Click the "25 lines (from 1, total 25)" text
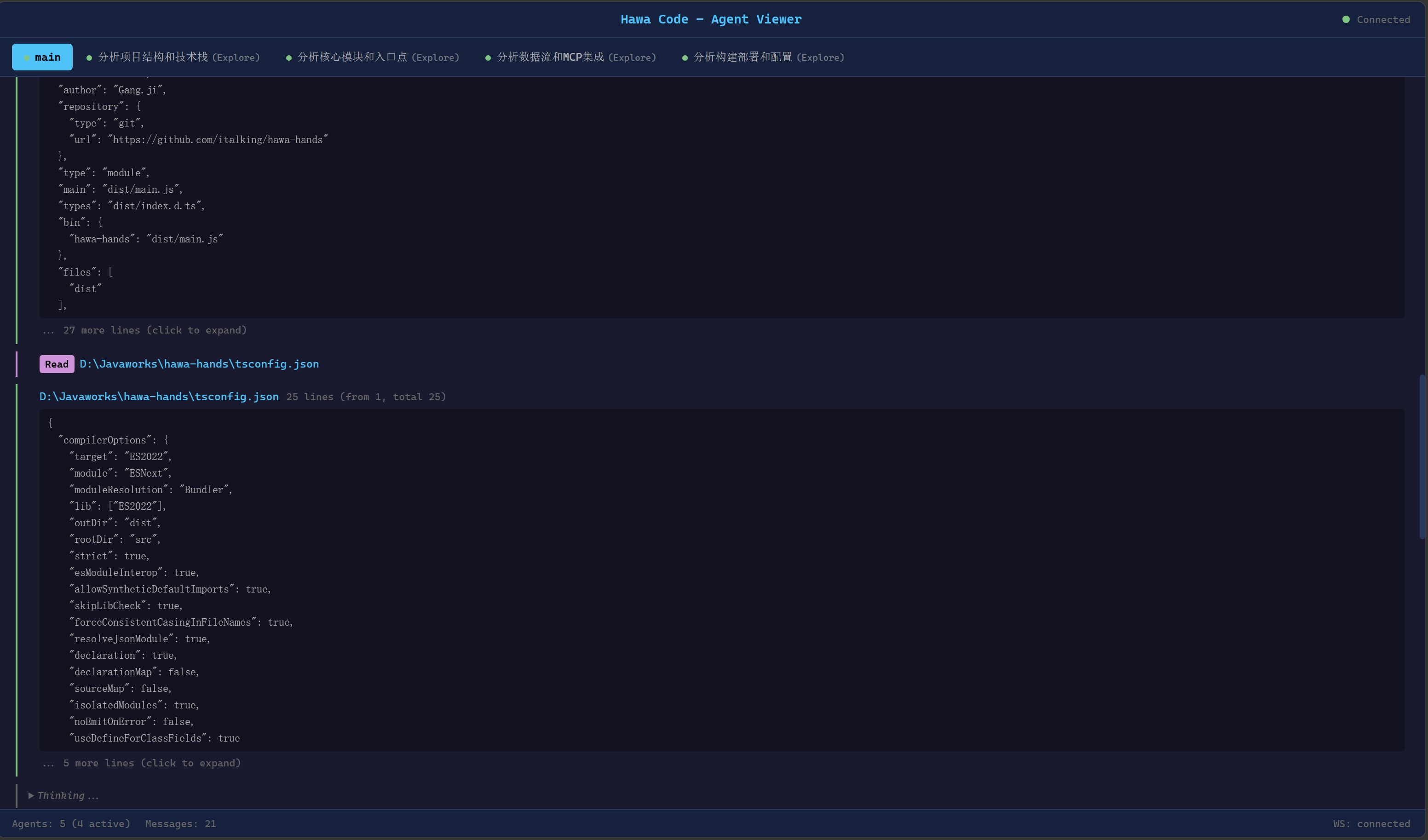The width and height of the screenshot is (1428, 840). [366, 397]
